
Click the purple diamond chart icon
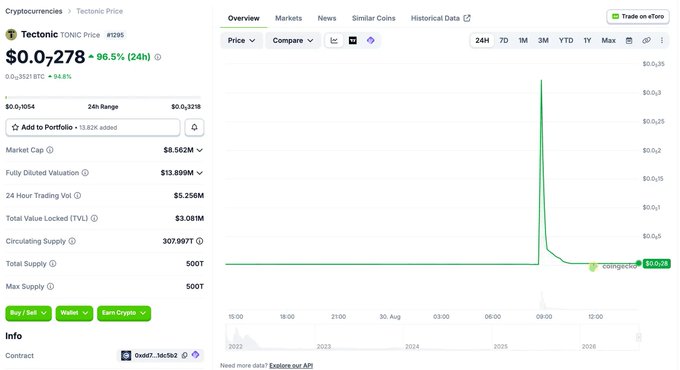click(370, 40)
